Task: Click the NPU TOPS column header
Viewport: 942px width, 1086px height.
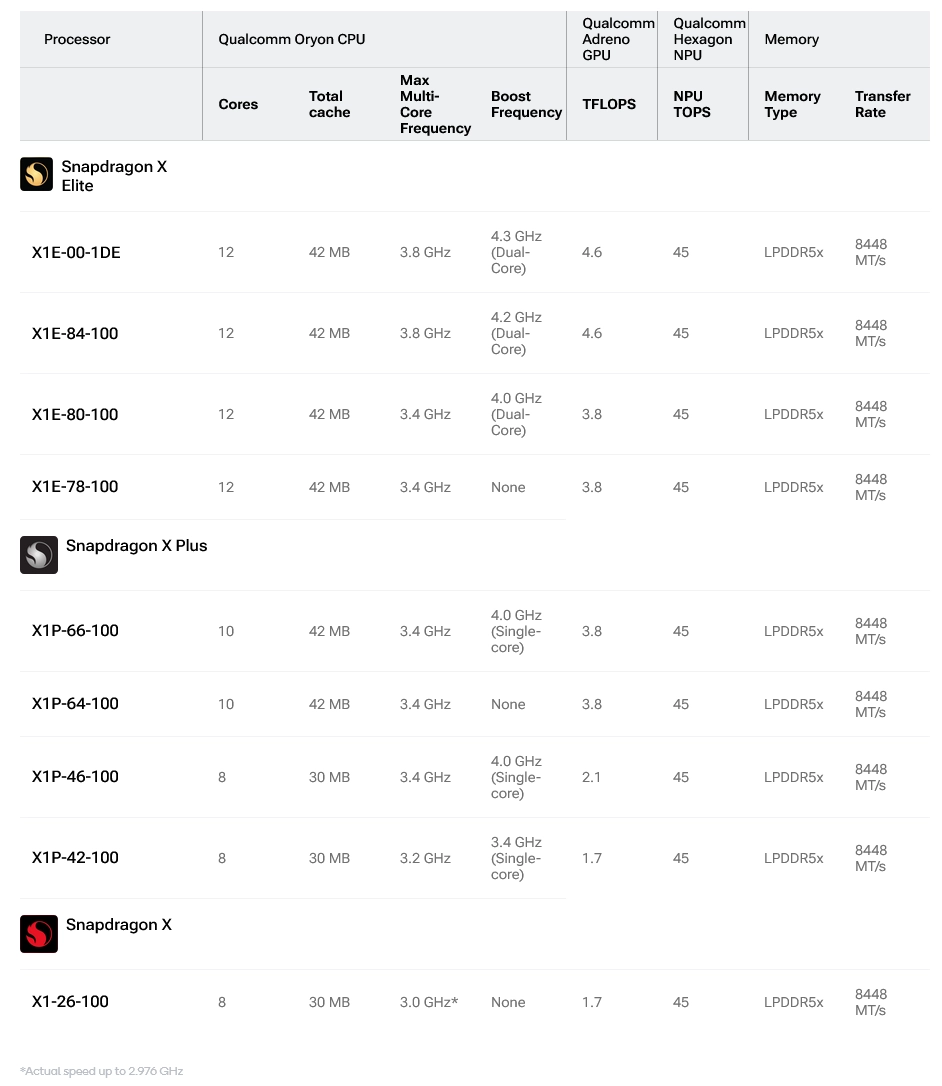Action: coord(692,104)
